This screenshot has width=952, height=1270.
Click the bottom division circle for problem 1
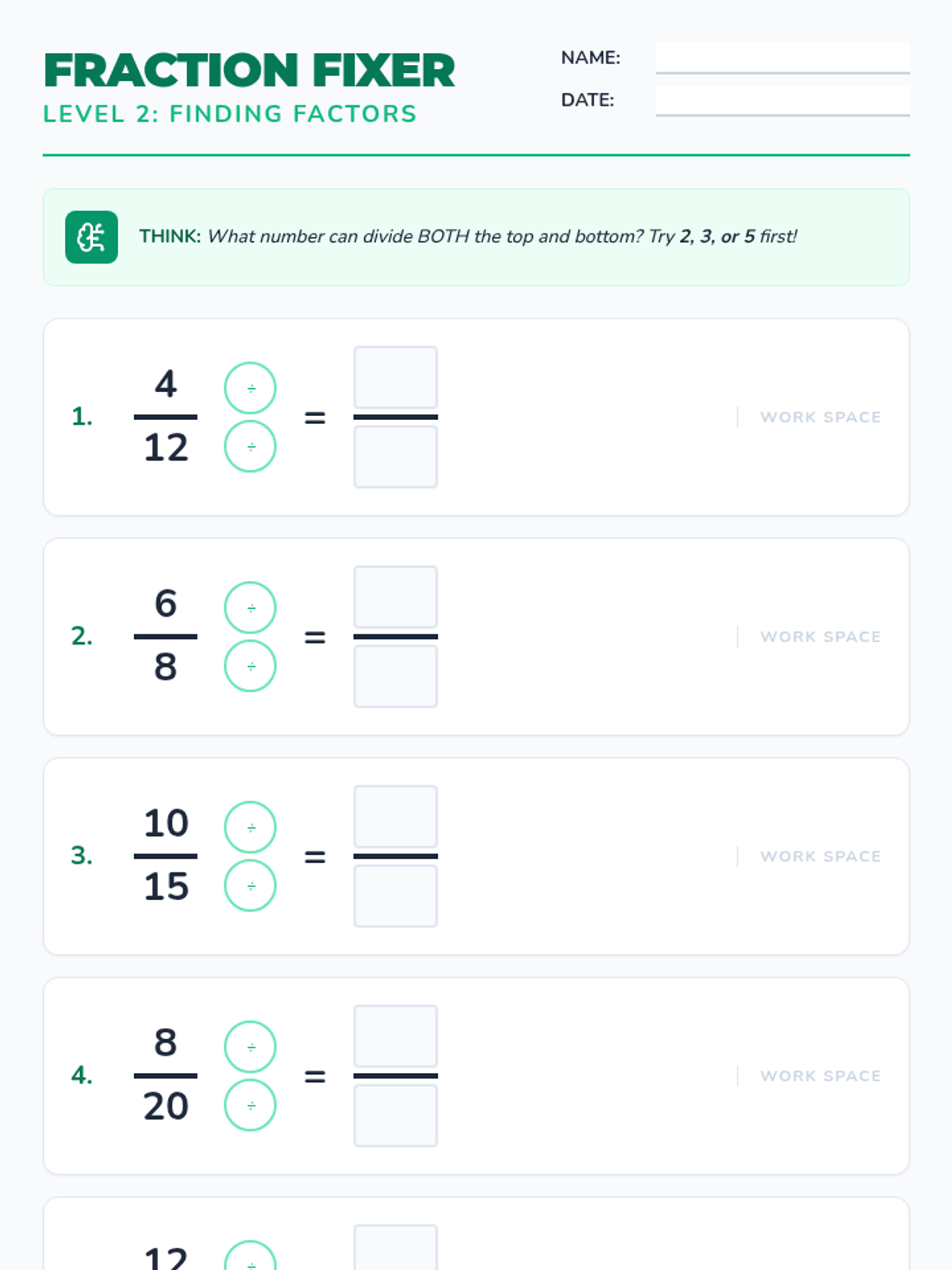tap(250, 446)
